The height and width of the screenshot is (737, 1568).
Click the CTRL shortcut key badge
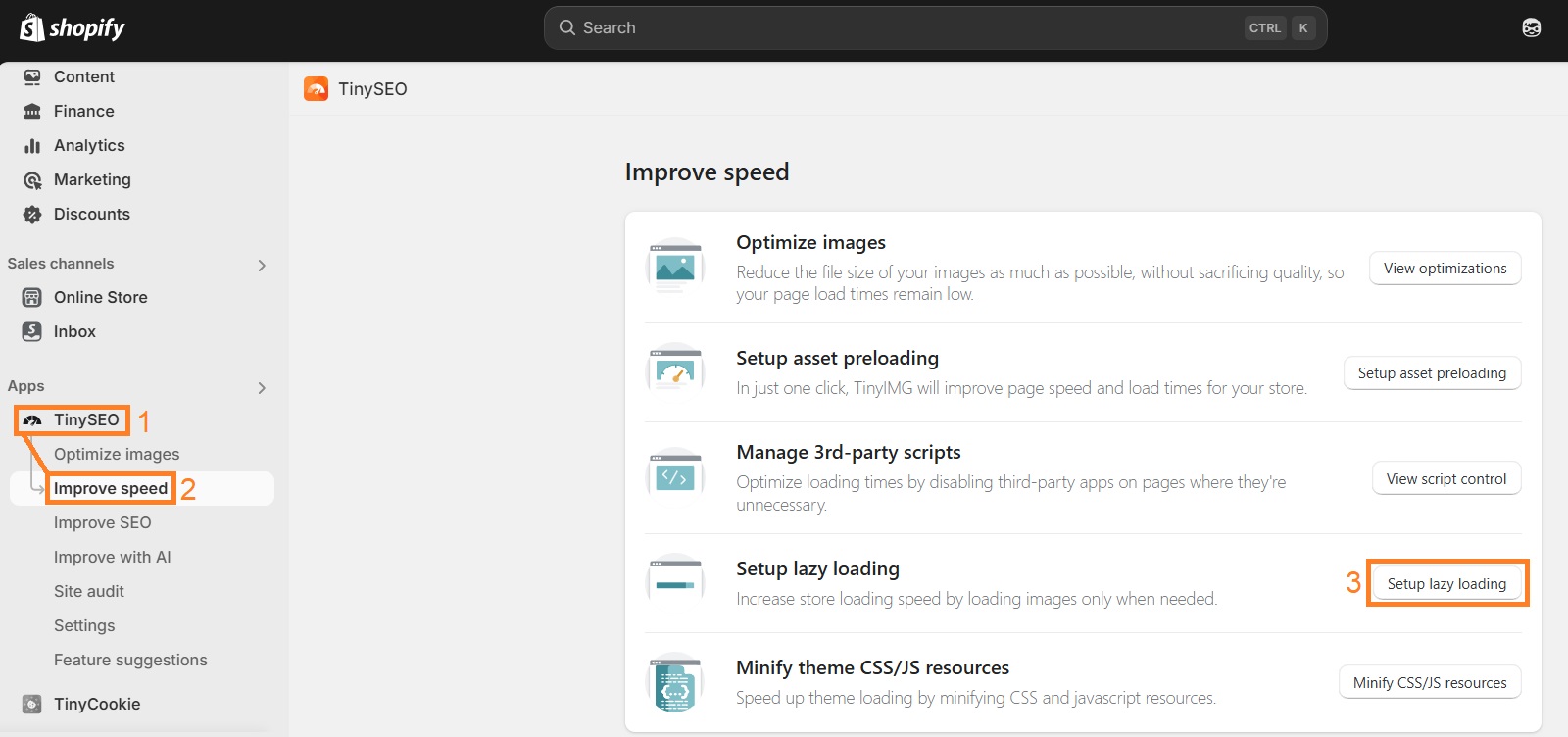click(x=1264, y=27)
